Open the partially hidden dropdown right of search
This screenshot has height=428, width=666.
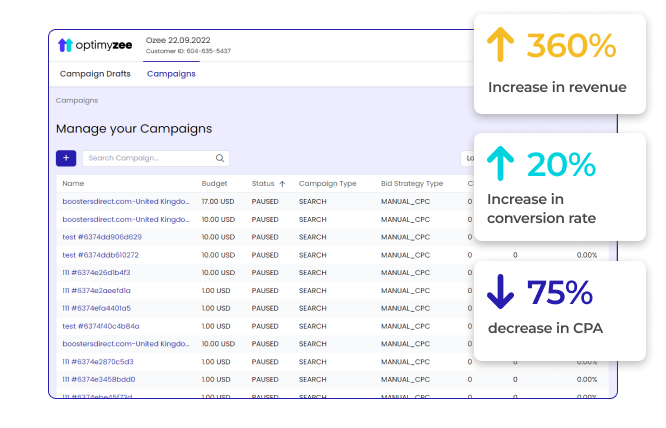click(466, 158)
